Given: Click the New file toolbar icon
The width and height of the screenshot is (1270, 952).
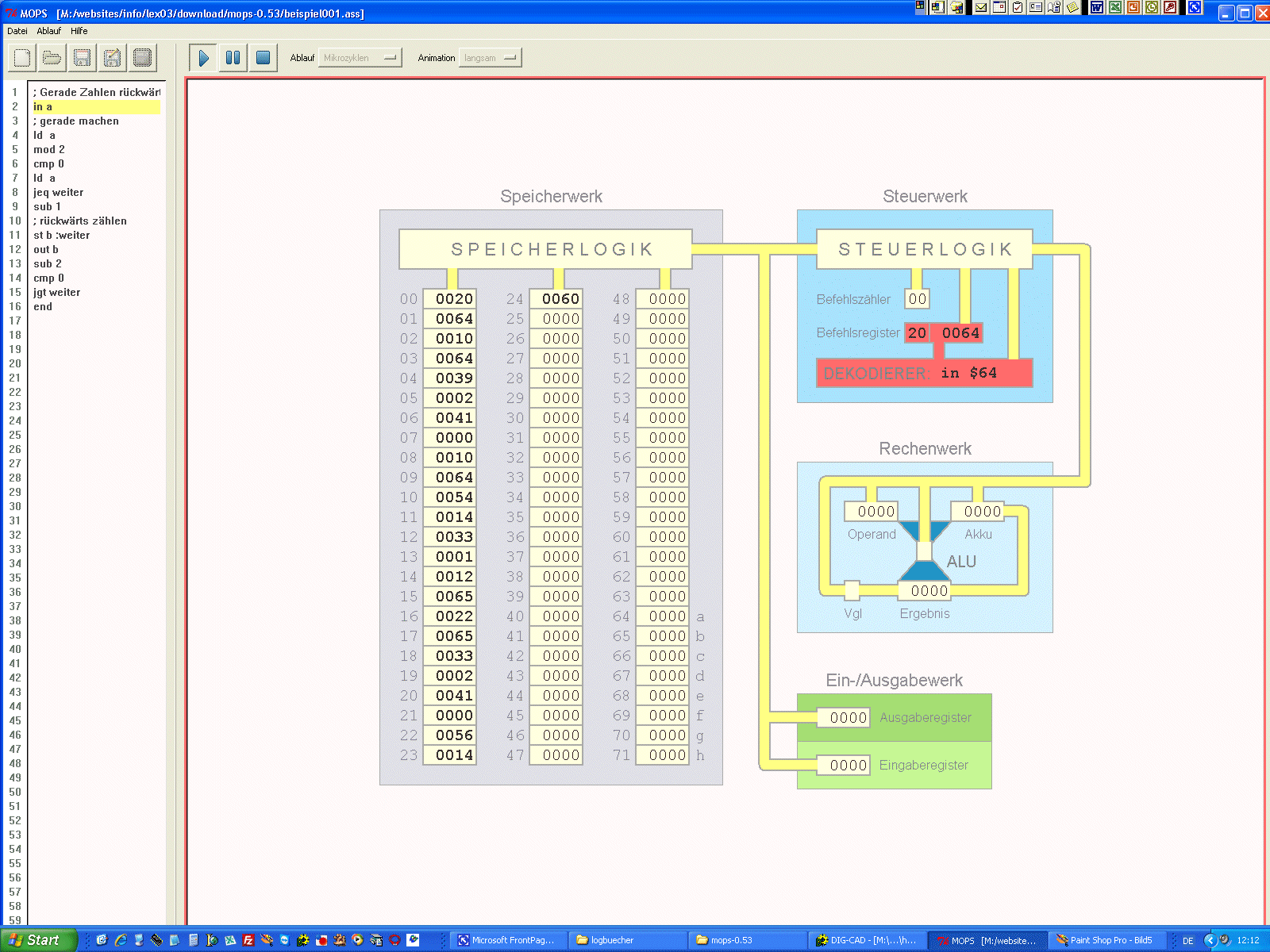Looking at the screenshot, I should (22, 58).
